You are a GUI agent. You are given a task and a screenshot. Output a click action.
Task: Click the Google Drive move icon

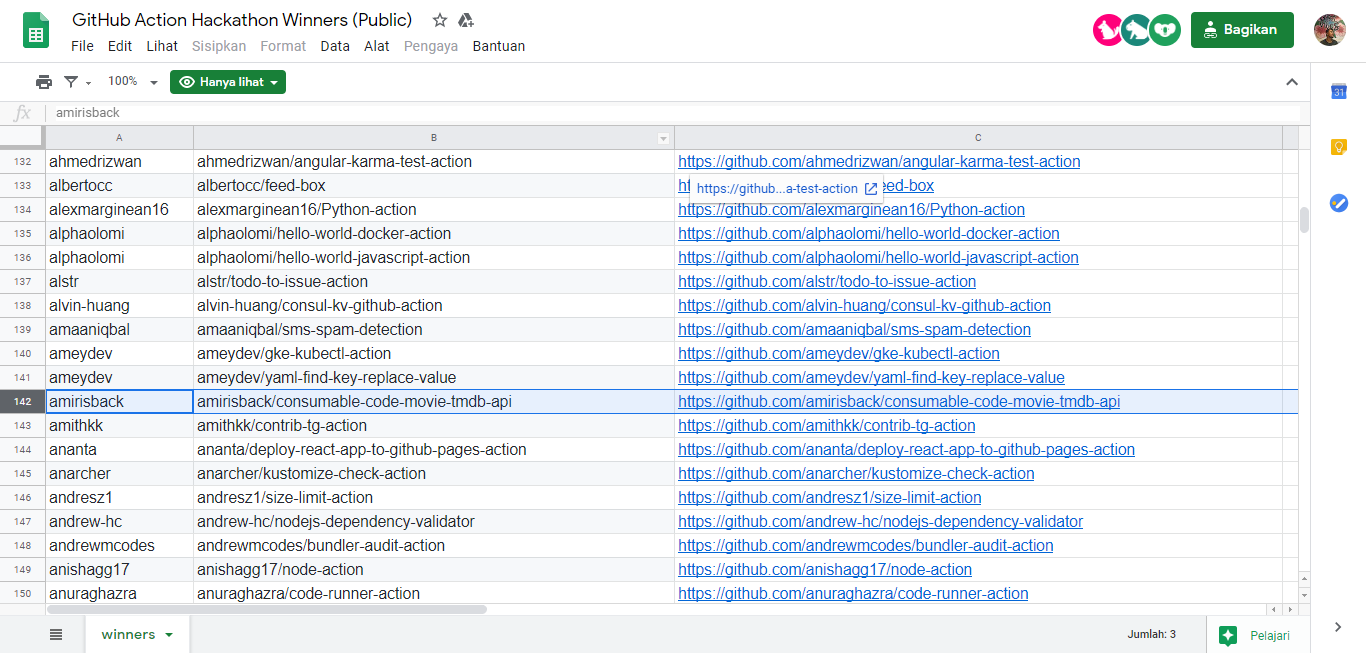pos(465,20)
